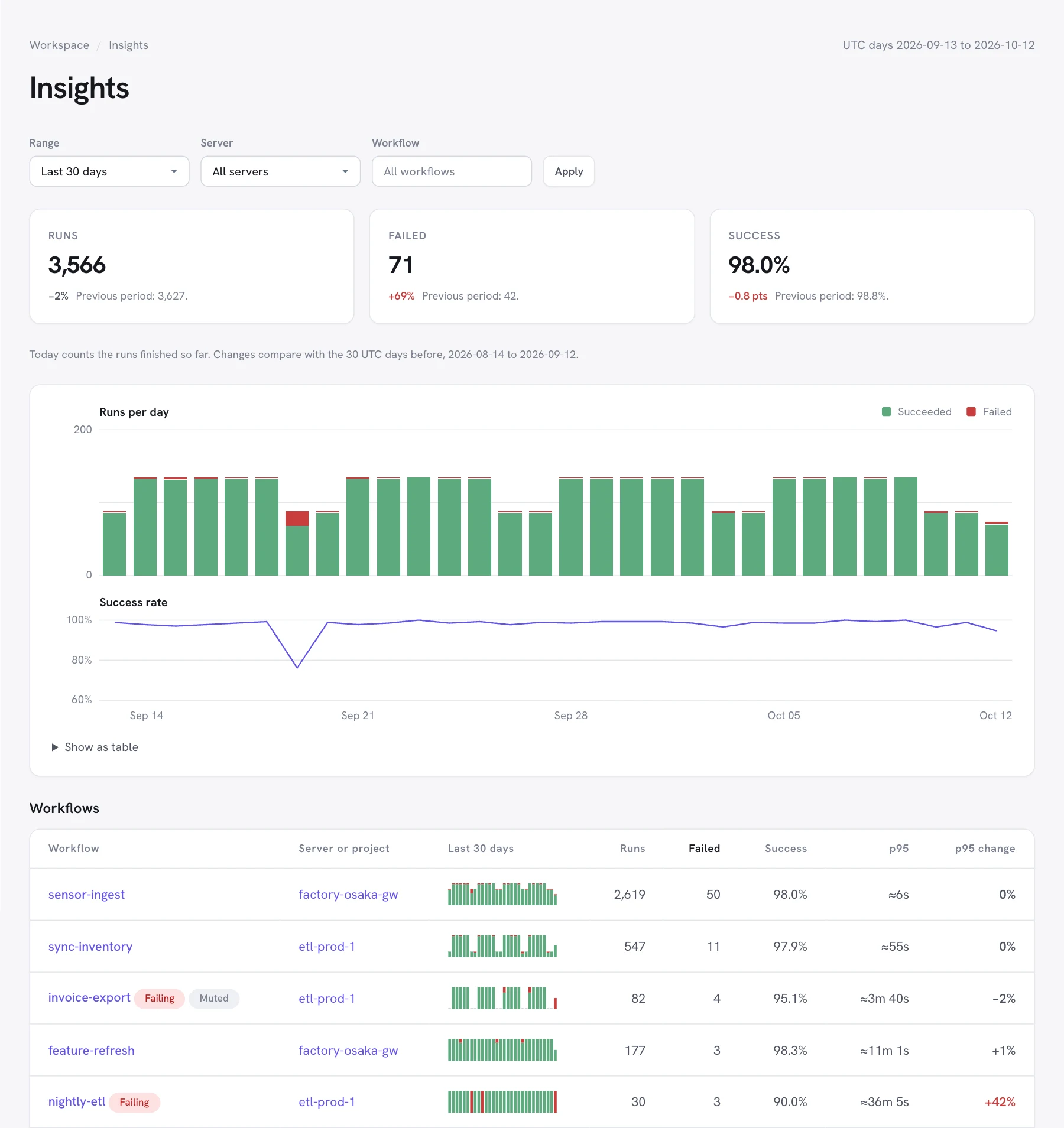
Task: Click the invoice-export 30-day sparkline
Action: (502, 999)
